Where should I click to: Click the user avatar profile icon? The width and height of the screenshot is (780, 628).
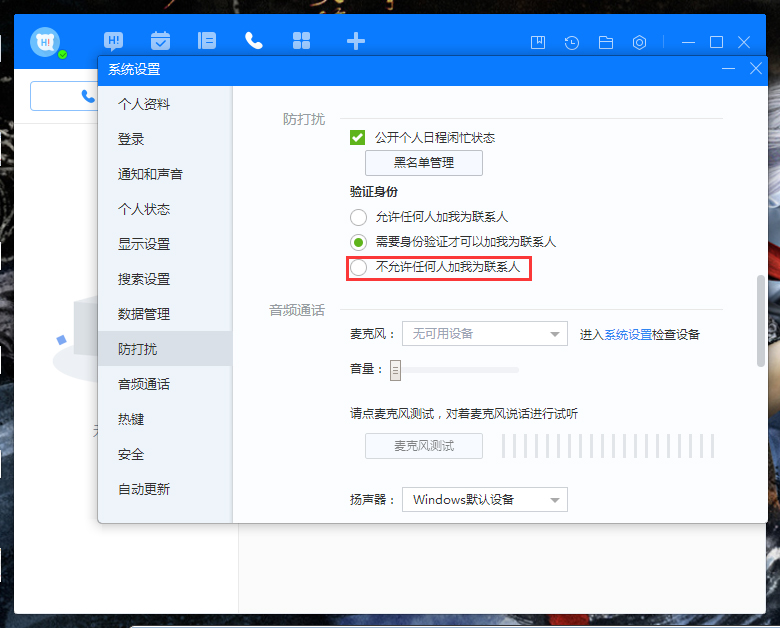(x=44, y=43)
